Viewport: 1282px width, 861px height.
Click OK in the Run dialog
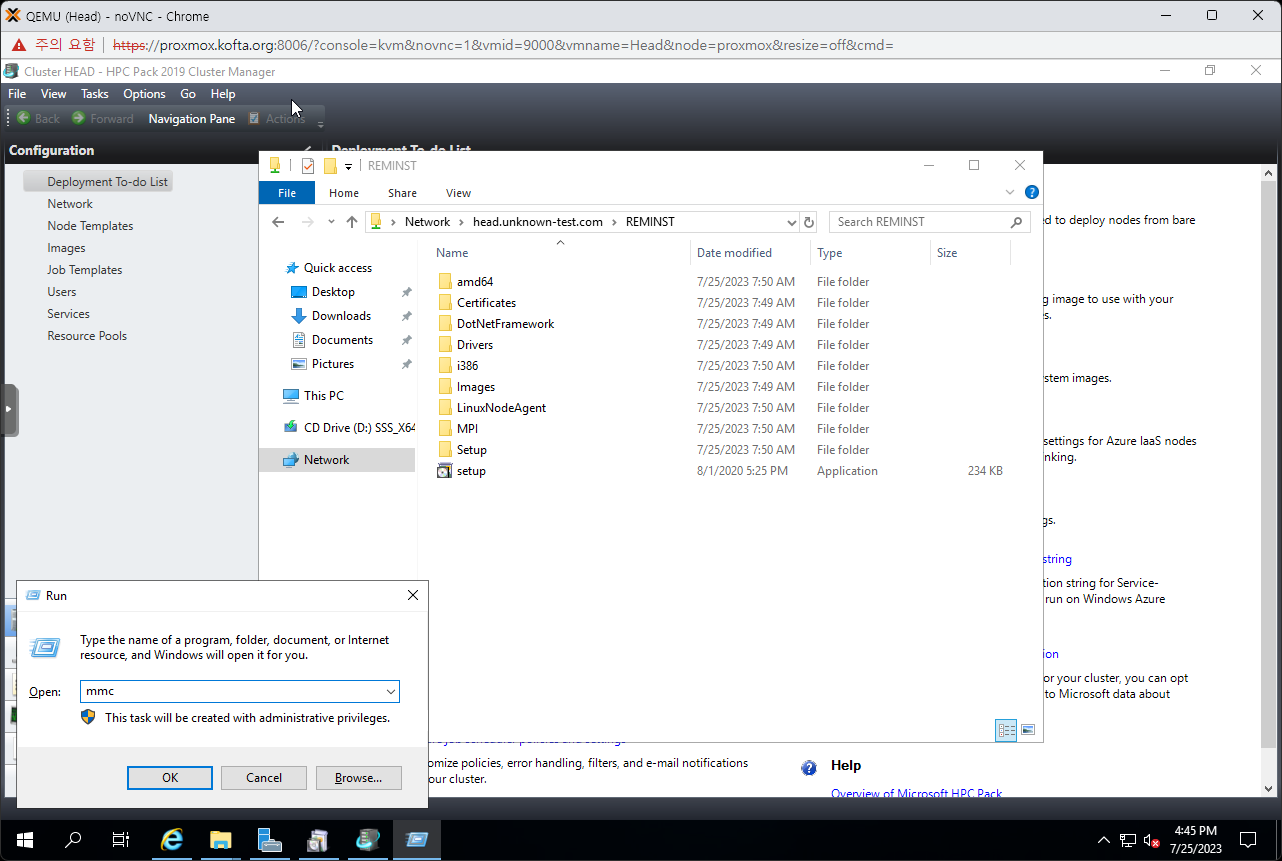170,778
